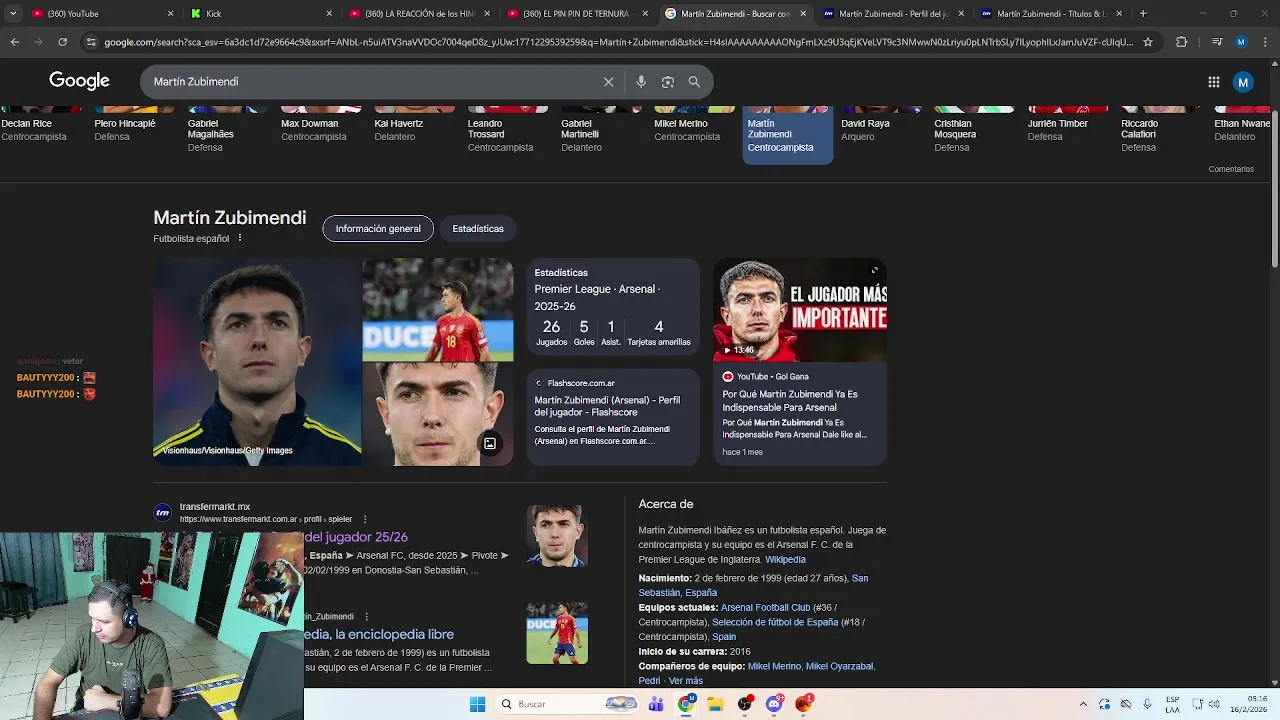Open the browser extensions puzzle icon
Image resolution: width=1280 pixels, height=720 pixels.
point(1181,42)
